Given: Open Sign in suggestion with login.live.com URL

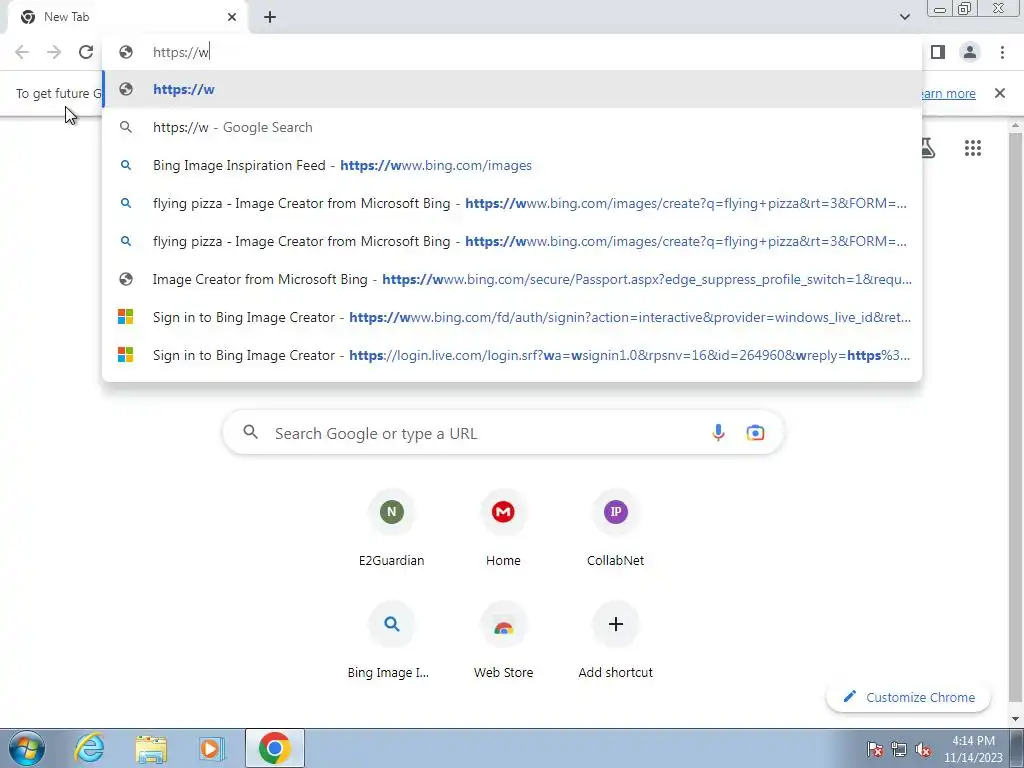Looking at the screenshot, I should pyautogui.click(x=512, y=355).
